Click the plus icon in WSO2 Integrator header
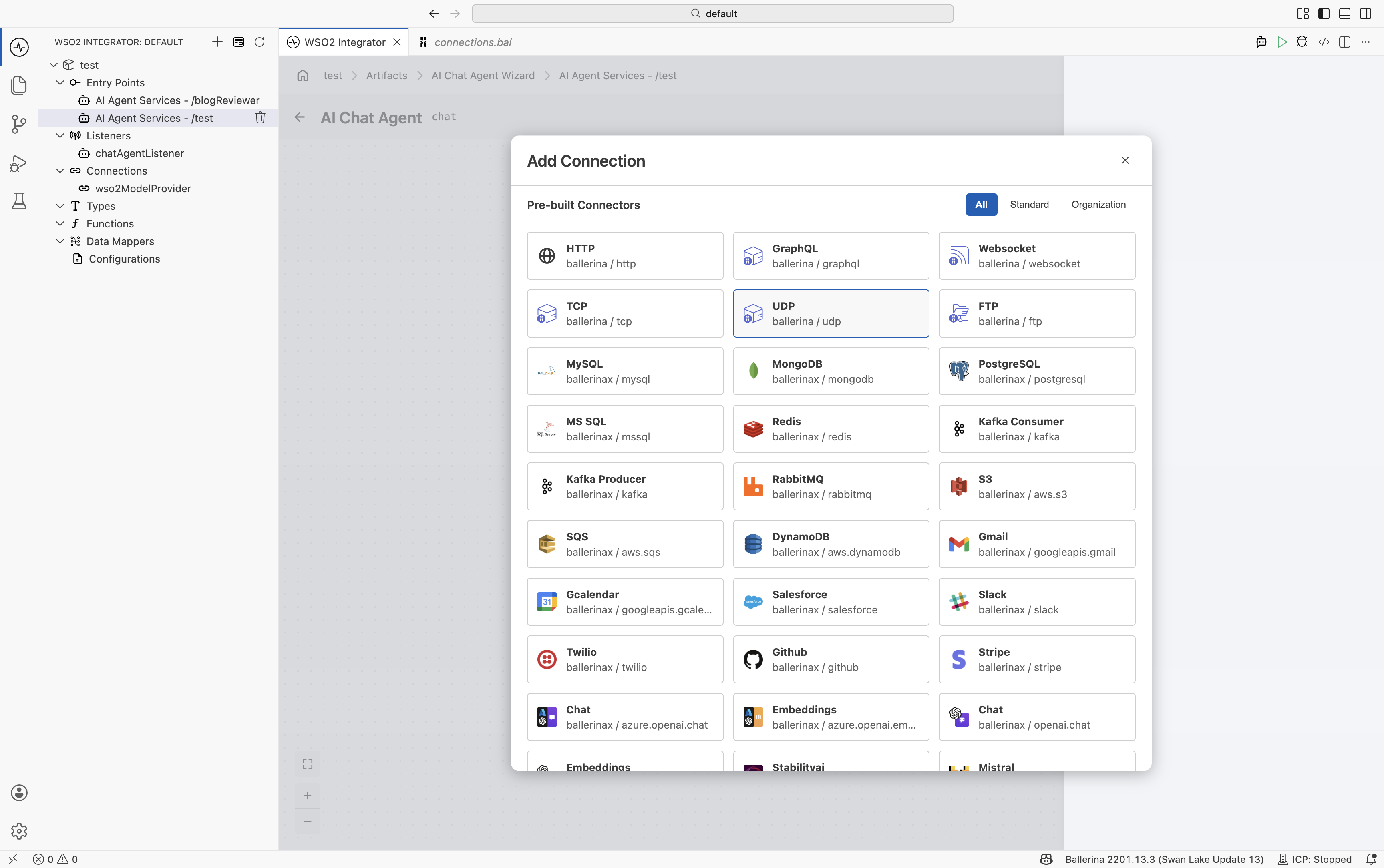This screenshot has height=868, width=1384. click(x=217, y=42)
